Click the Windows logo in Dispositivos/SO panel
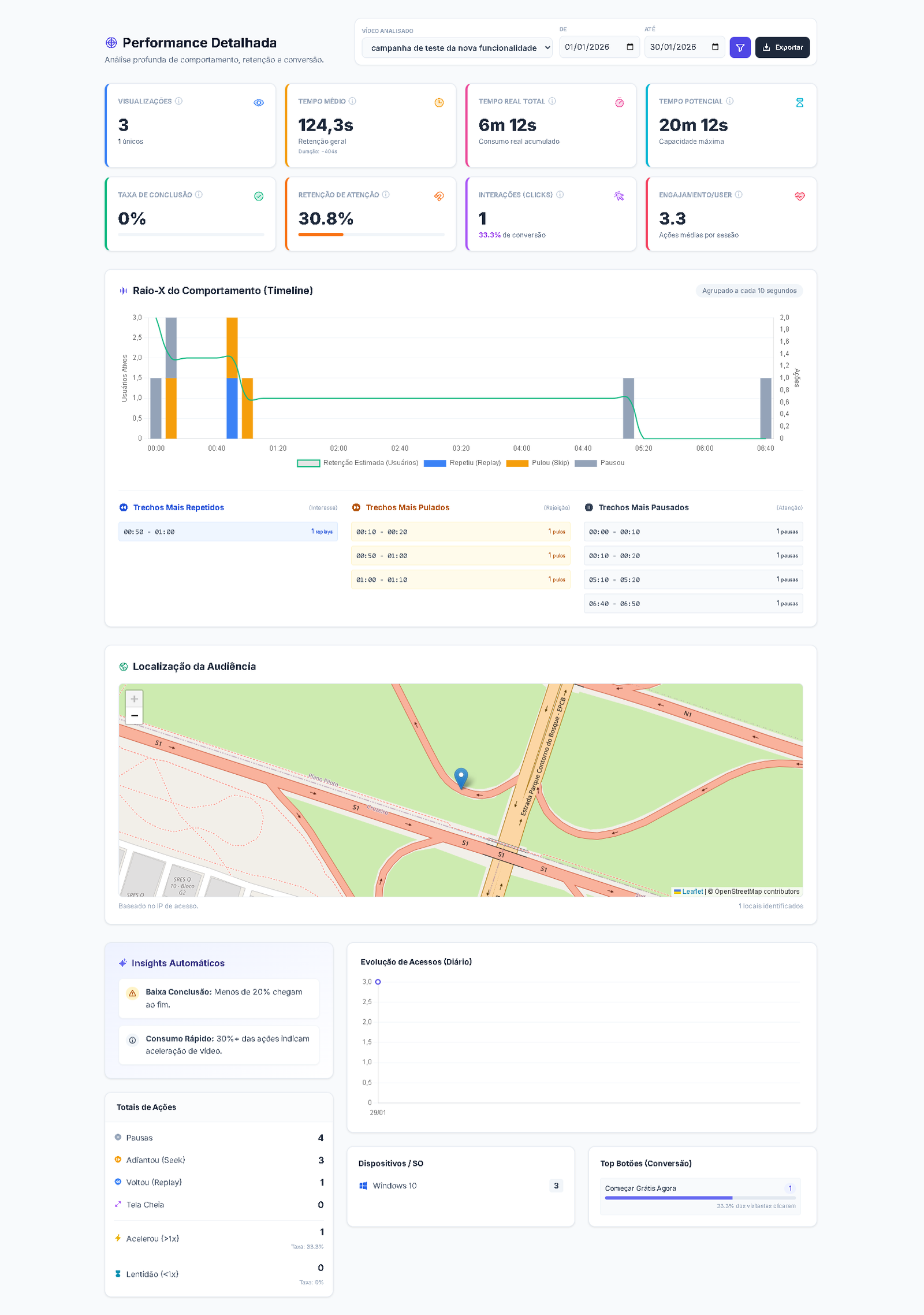 pos(363,1185)
